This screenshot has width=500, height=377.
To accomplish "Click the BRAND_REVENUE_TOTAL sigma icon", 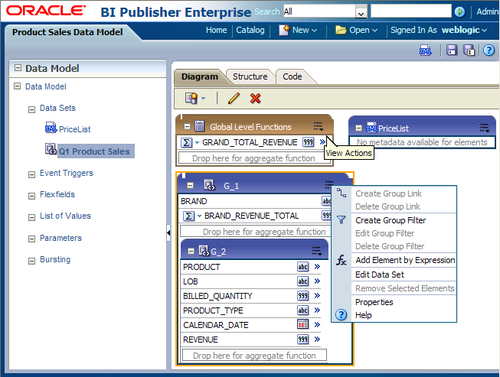I will pos(188,216).
